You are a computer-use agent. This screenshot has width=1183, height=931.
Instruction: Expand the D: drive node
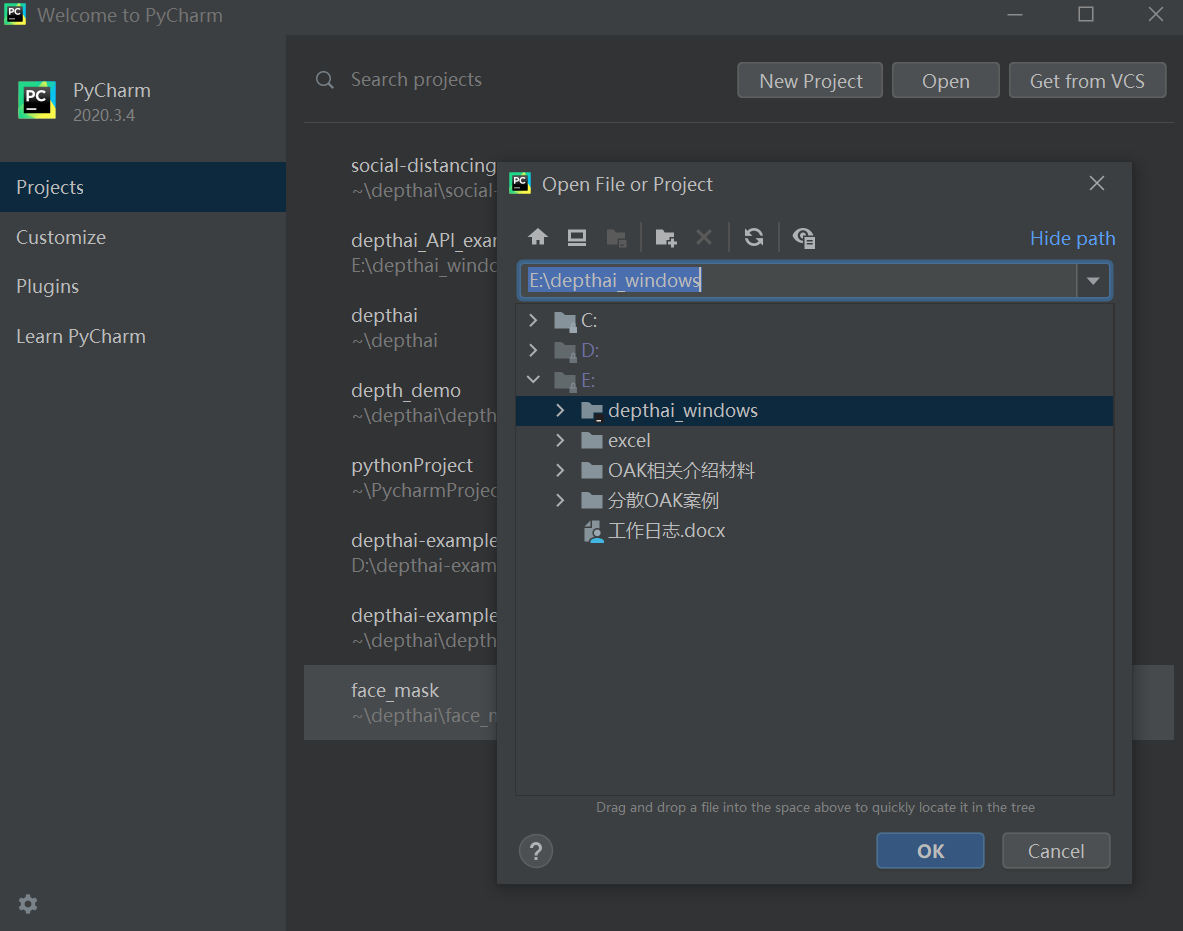[x=533, y=350]
